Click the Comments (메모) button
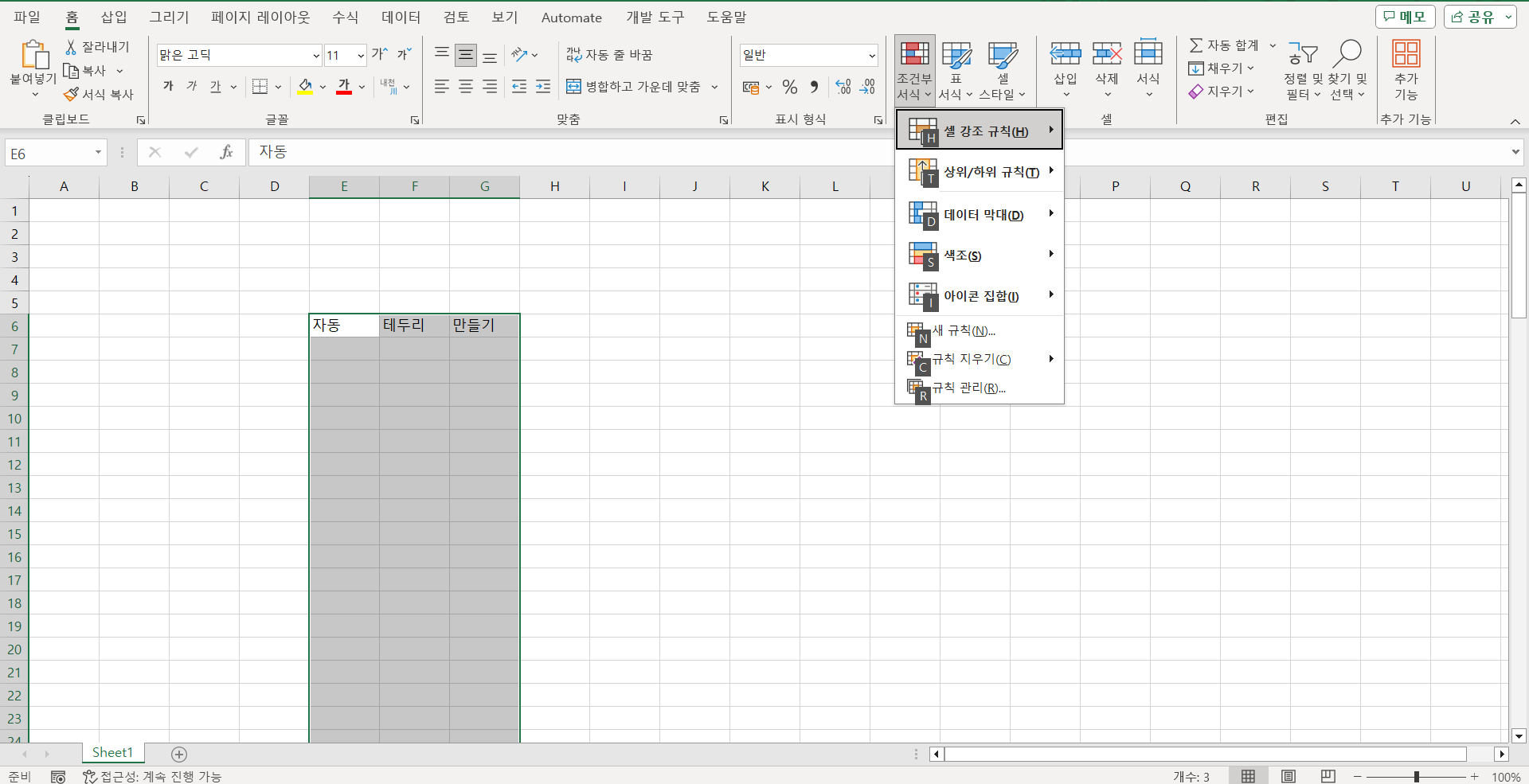Image resolution: width=1529 pixels, height=784 pixels. coord(1406,17)
